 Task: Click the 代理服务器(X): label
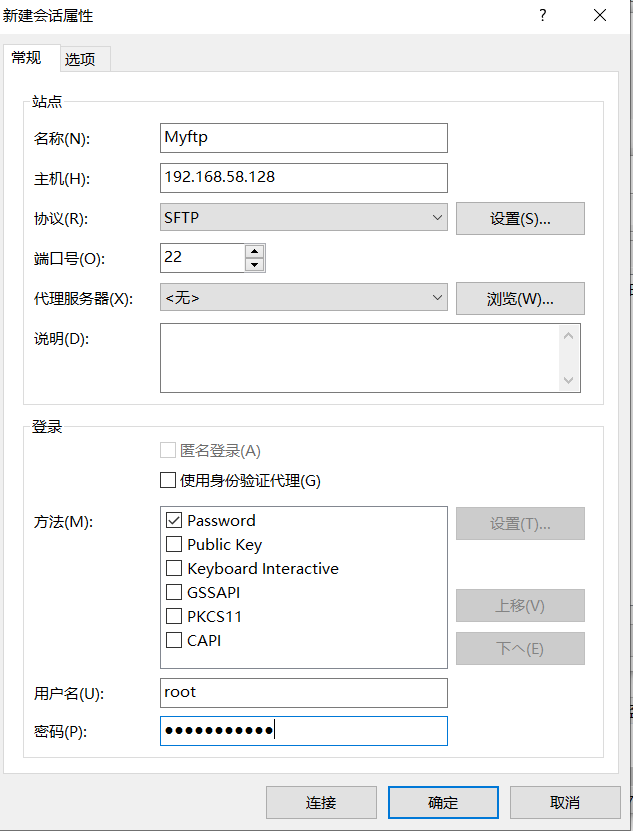tap(83, 299)
